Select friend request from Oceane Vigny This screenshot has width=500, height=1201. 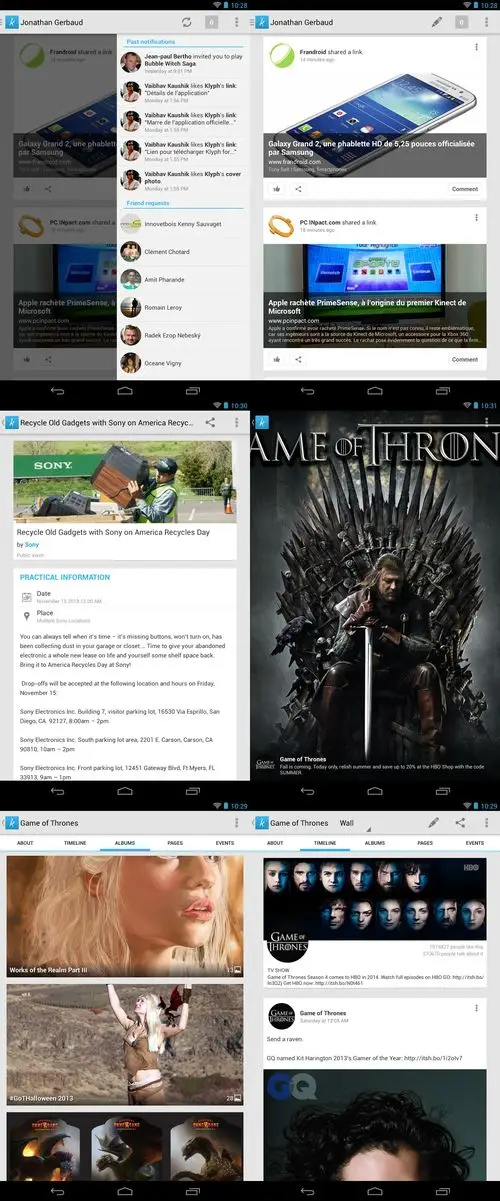click(x=180, y=363)
